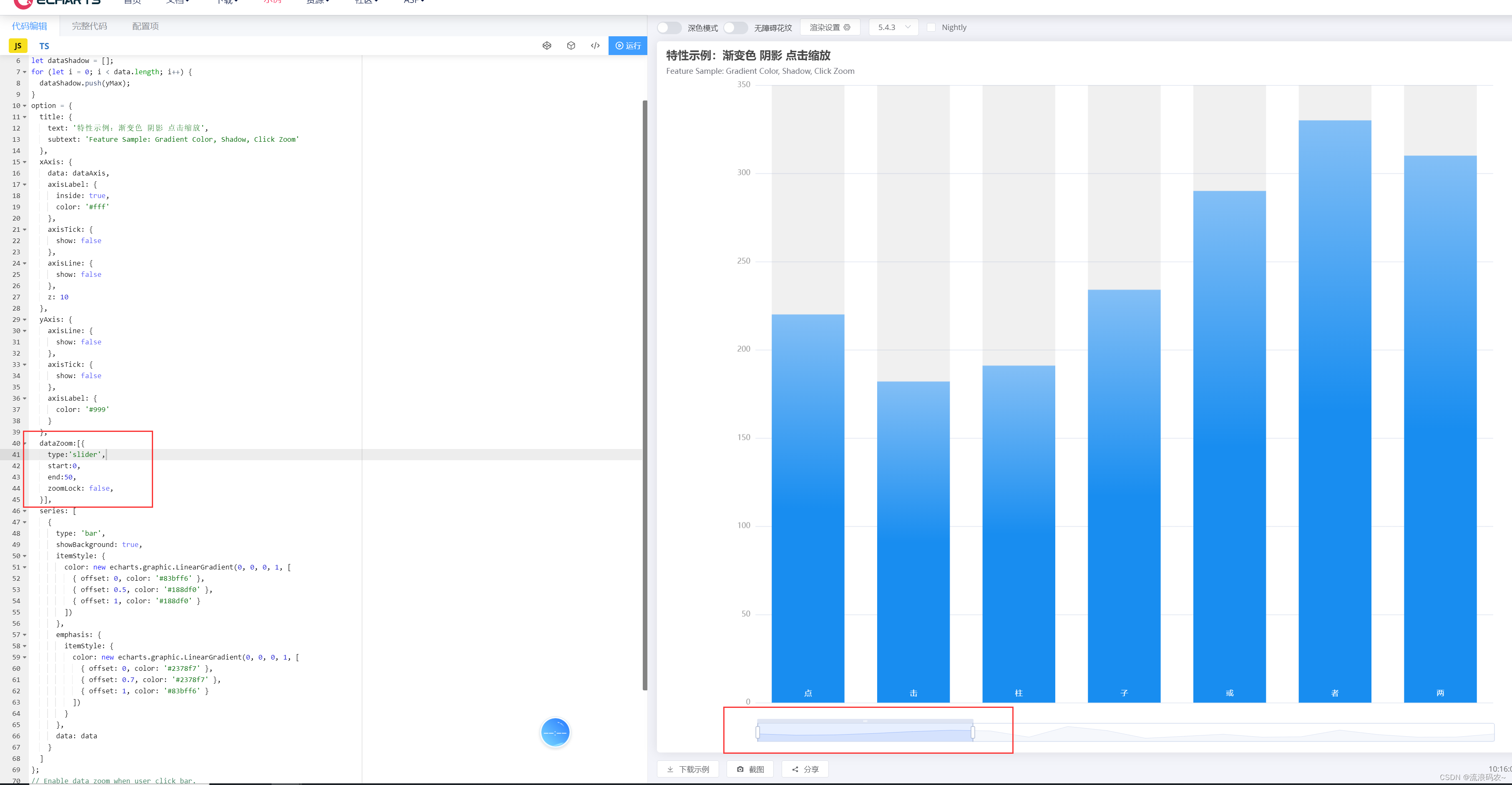Collapse the itemStyle block at line 50

pyautogui.click(x=25, y=556)
